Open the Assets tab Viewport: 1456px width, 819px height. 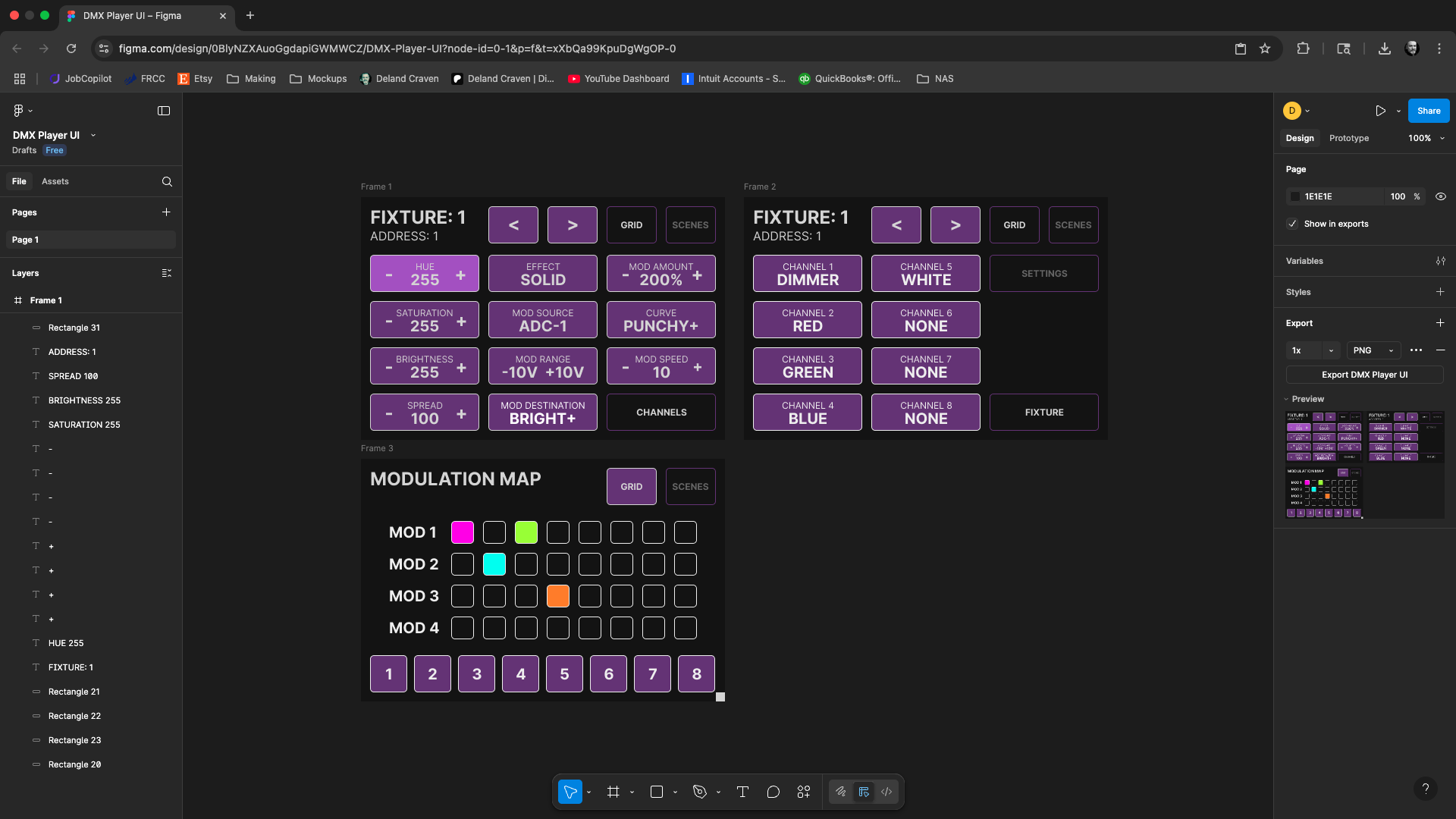pos(55,181)
